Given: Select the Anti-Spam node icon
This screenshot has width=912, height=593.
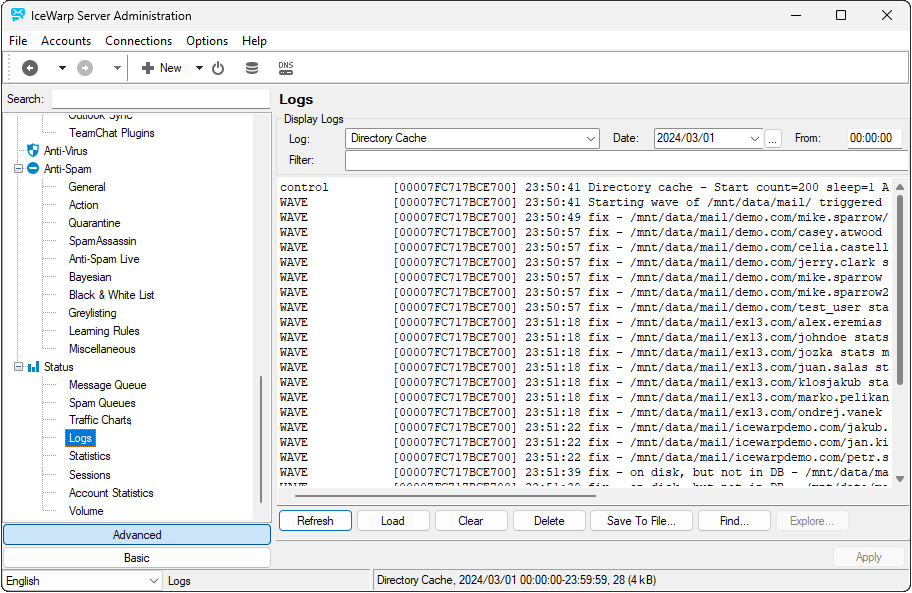Looking at the screenshot, I should point(33,169).
